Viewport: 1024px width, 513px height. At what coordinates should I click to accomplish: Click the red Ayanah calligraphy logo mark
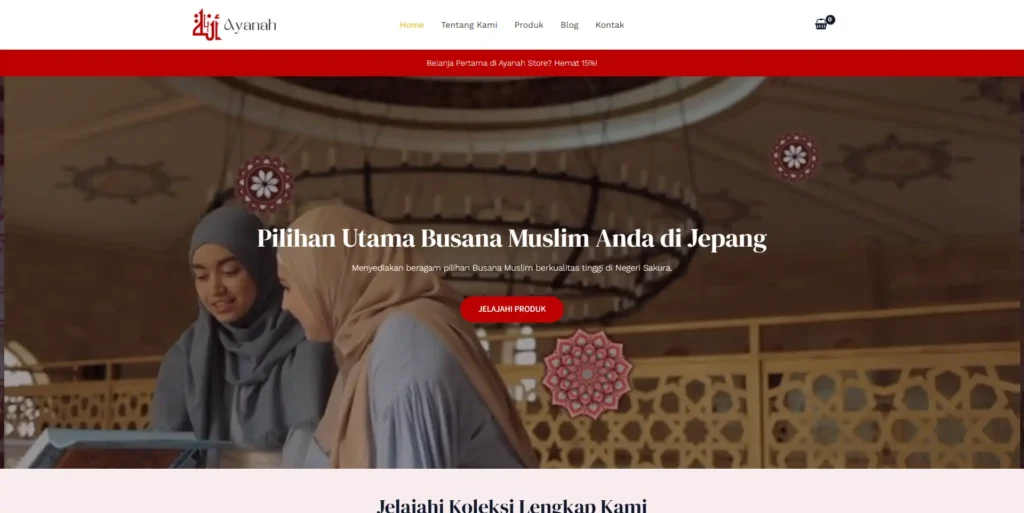tap(206, 25)
